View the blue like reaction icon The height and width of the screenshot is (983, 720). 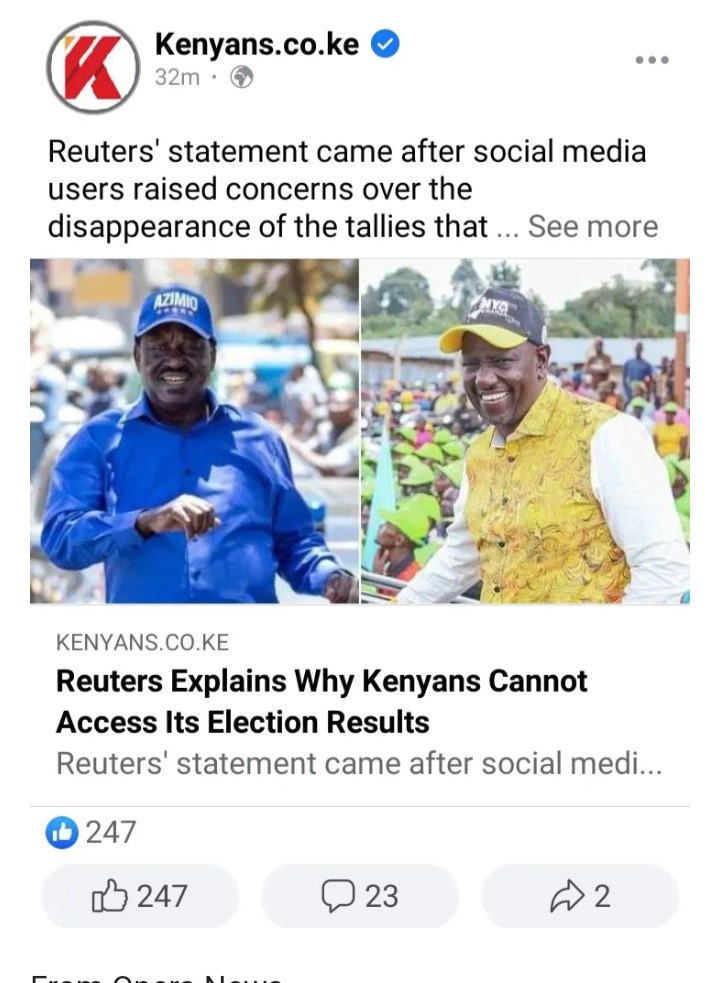(x=62, y=833)
